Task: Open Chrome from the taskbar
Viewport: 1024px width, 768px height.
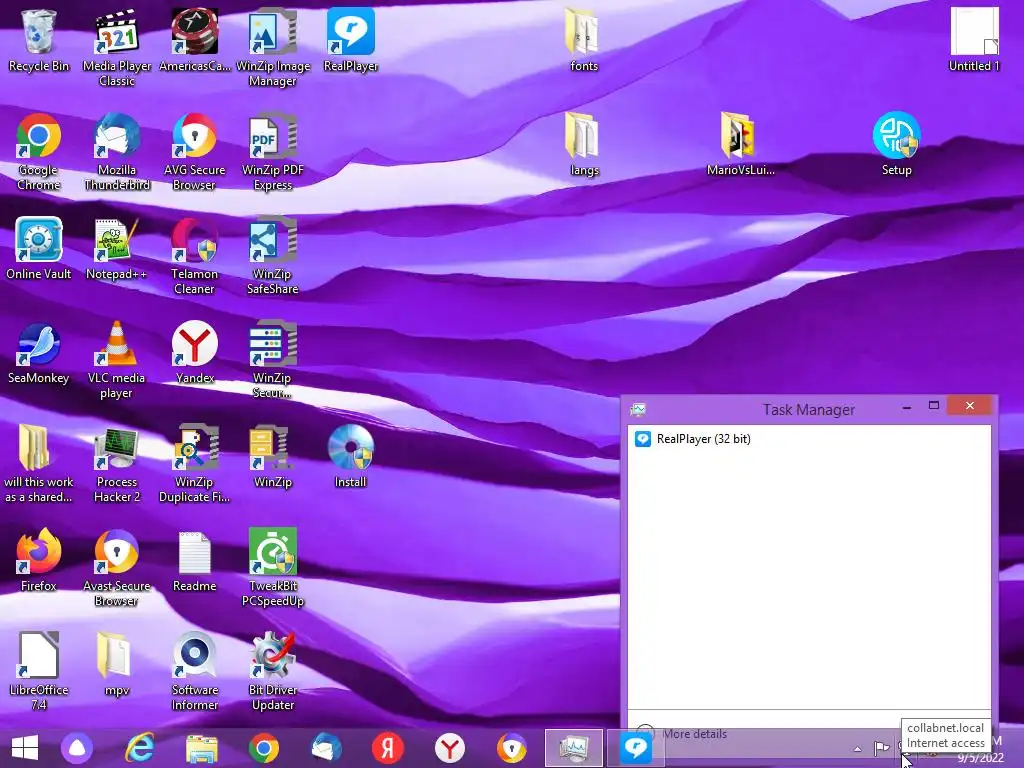Action: click(264, 748)
